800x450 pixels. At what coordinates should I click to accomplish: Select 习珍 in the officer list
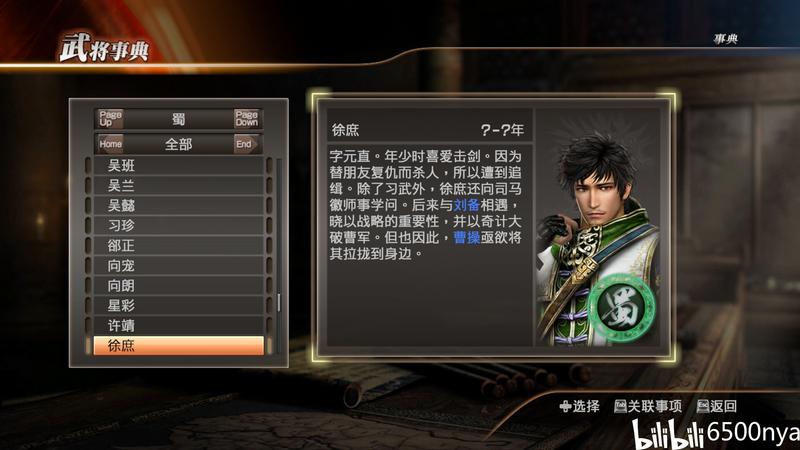[x=179, y=226]
